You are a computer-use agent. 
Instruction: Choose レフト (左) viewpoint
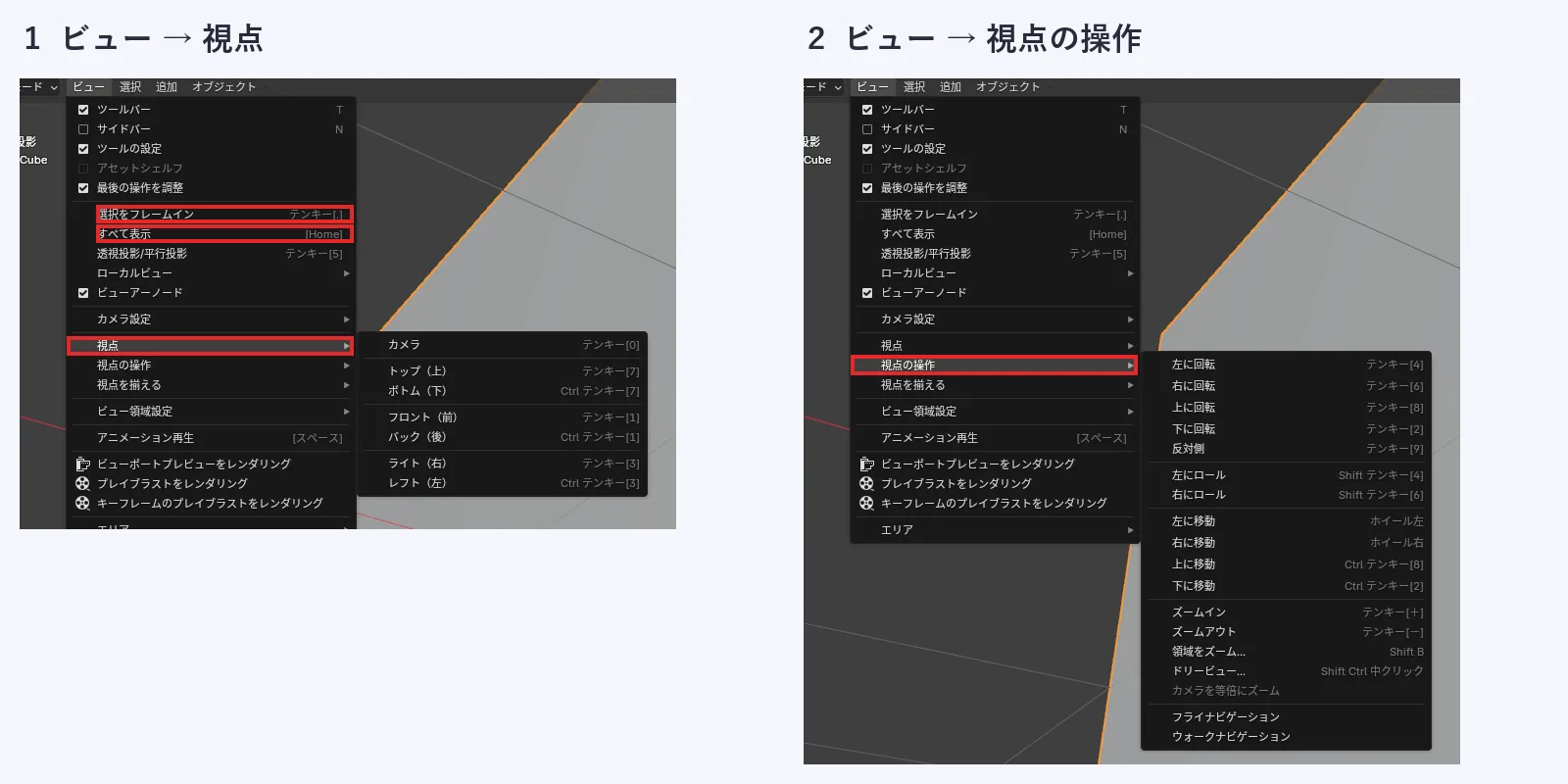[503, 483]
